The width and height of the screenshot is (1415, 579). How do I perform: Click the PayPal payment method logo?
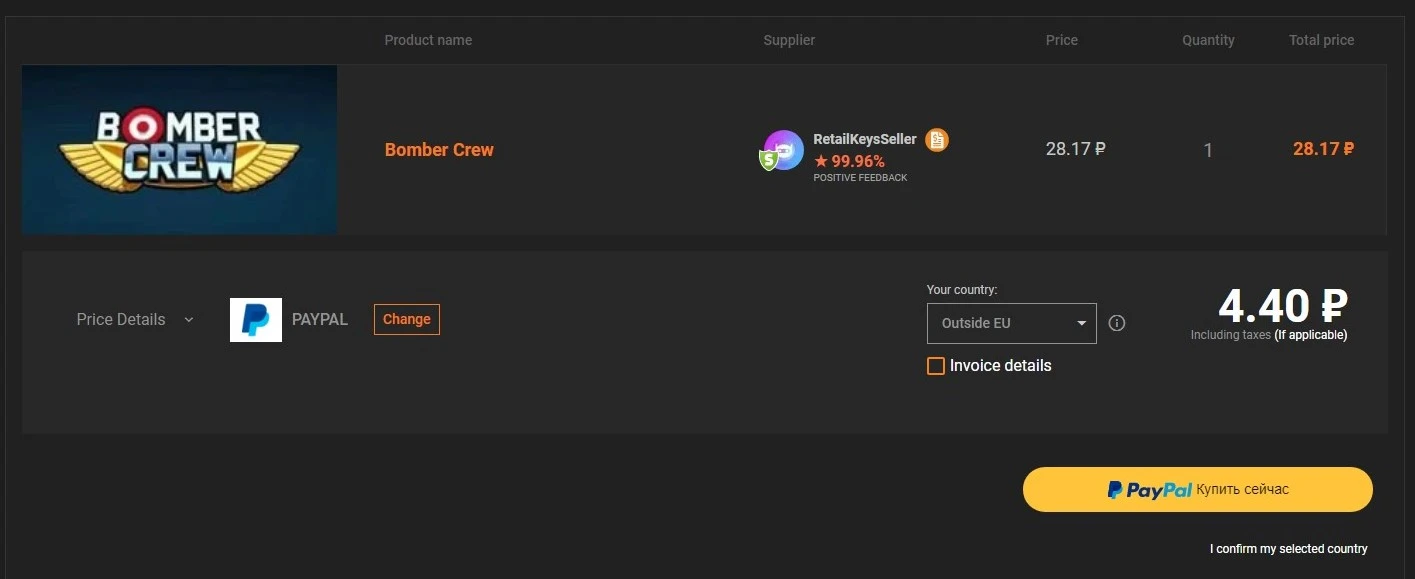click(256, 320)
